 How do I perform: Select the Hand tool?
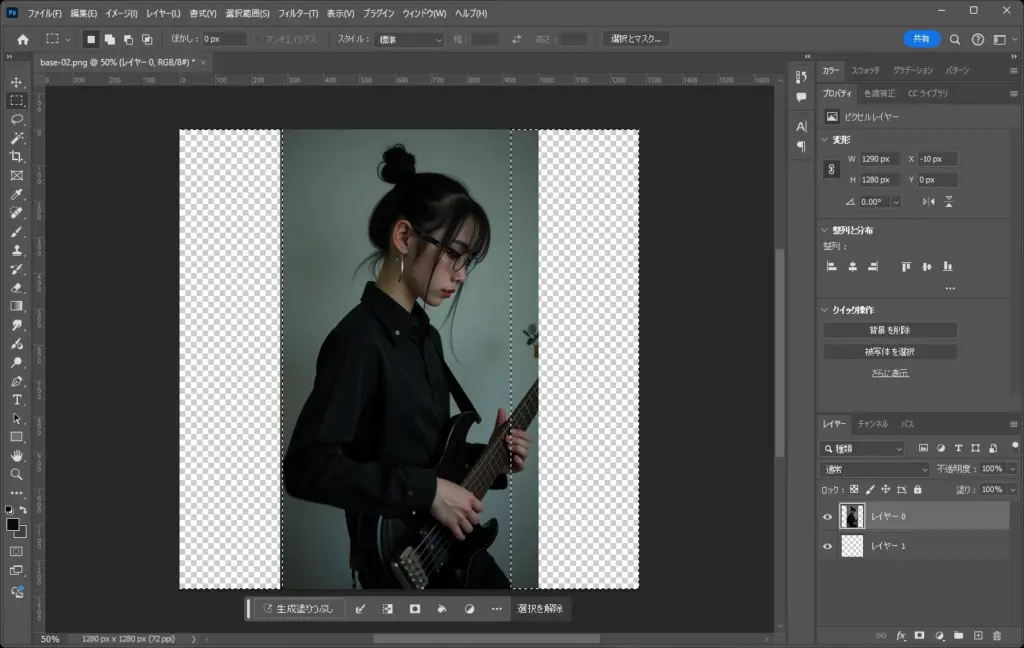point(17,456)
